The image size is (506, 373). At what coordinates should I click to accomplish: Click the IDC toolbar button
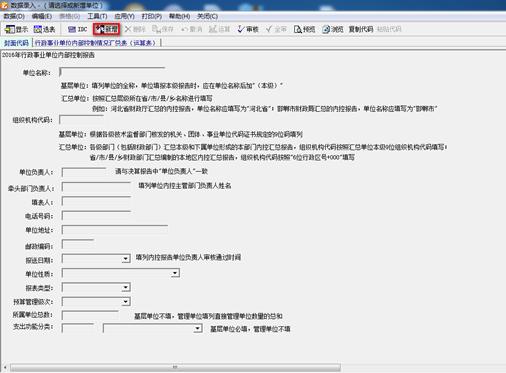point(77,29)
